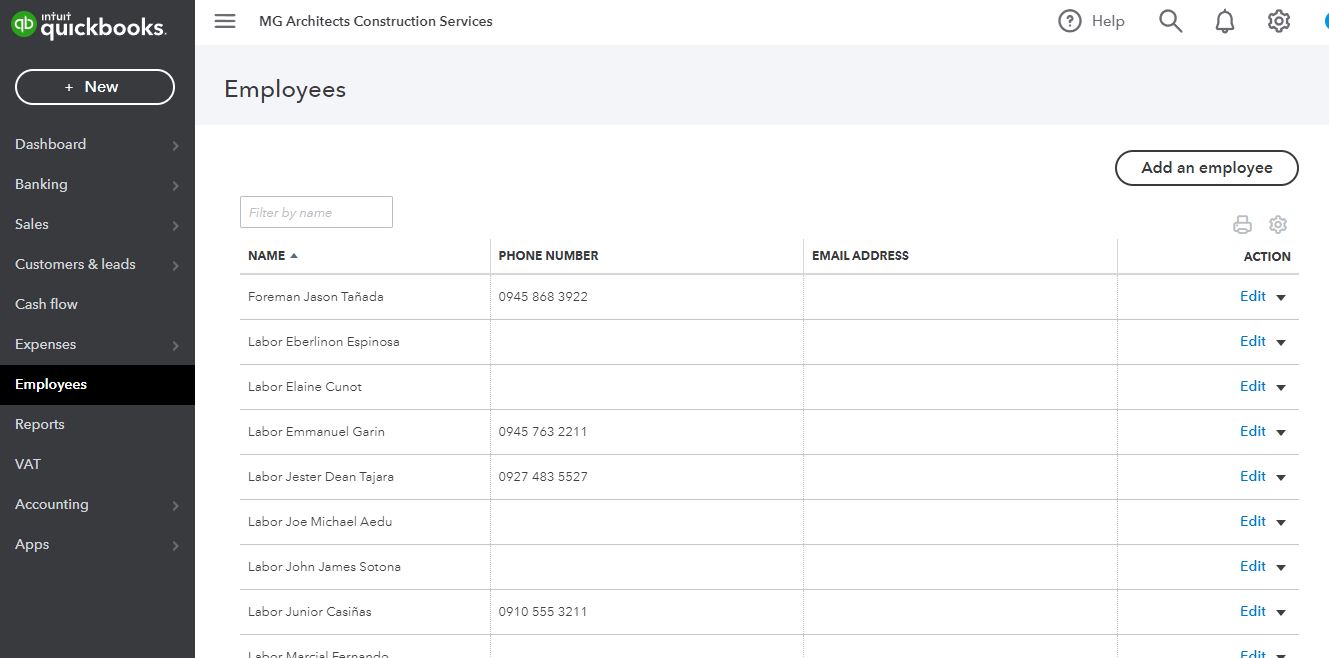Open the Help question mark icon
Image resolution: width=1329 pixels, height=658 pixels.
(1070, 21)
